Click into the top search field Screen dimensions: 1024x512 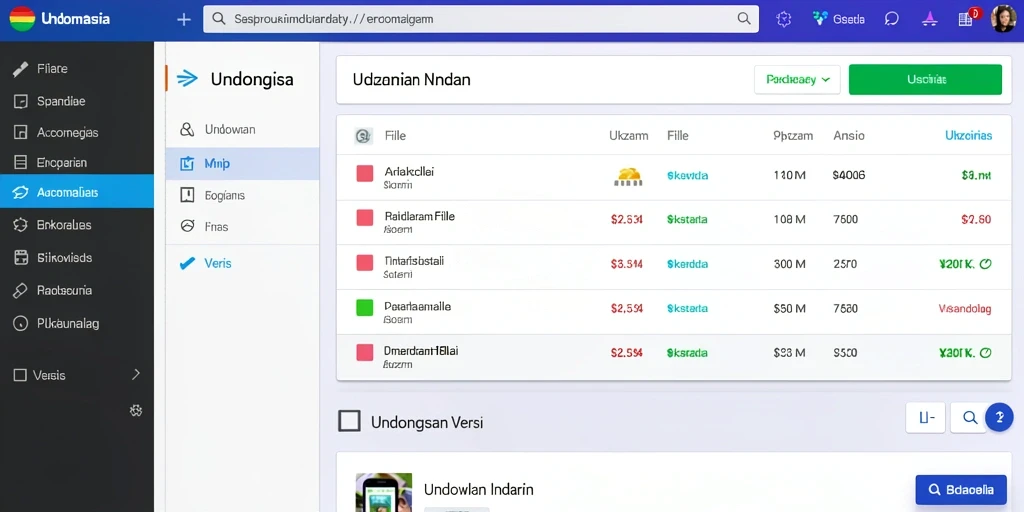click(x=481, y=19)
